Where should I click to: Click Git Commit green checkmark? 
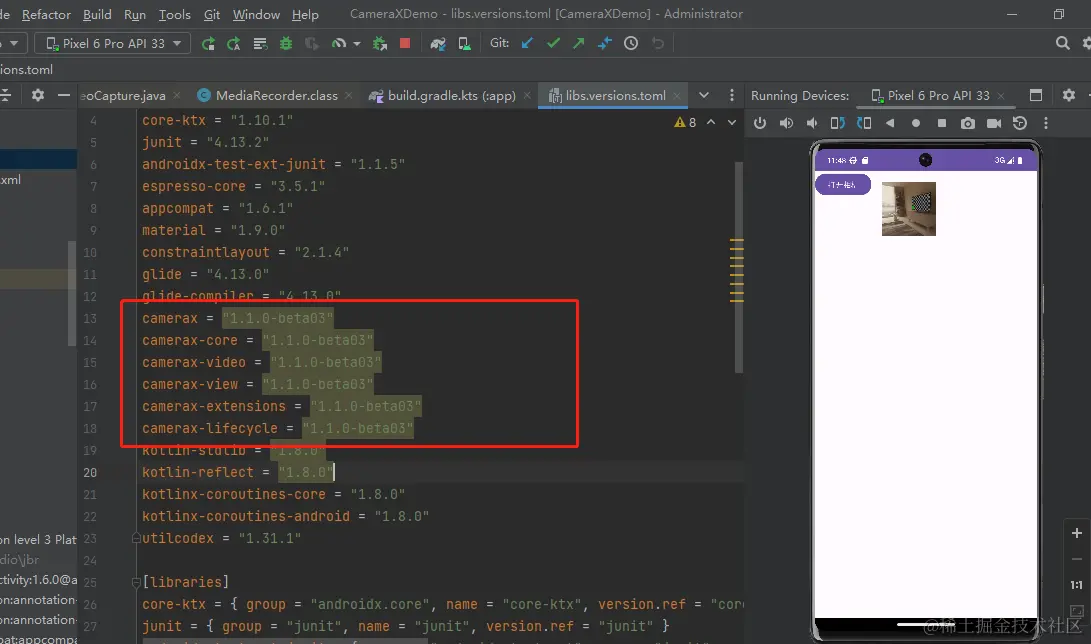553,43
